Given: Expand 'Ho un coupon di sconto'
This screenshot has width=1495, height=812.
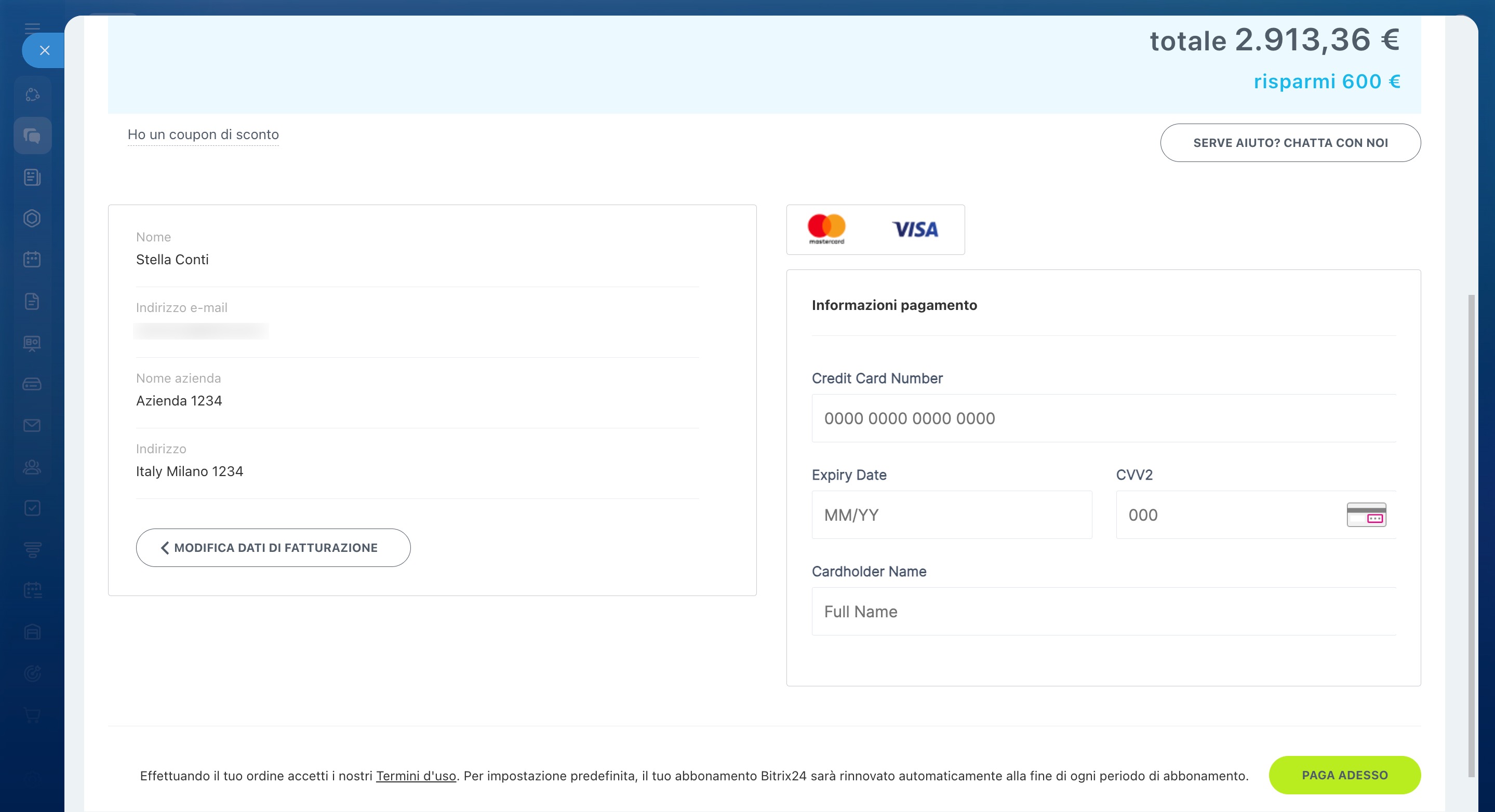Looking at the screenshot, I should [203, 134].
